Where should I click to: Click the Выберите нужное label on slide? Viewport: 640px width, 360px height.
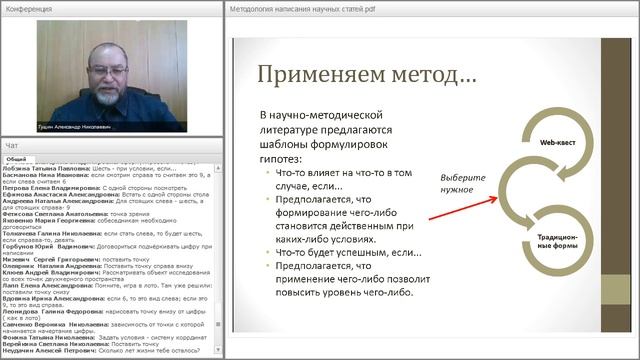coord(463,184)
